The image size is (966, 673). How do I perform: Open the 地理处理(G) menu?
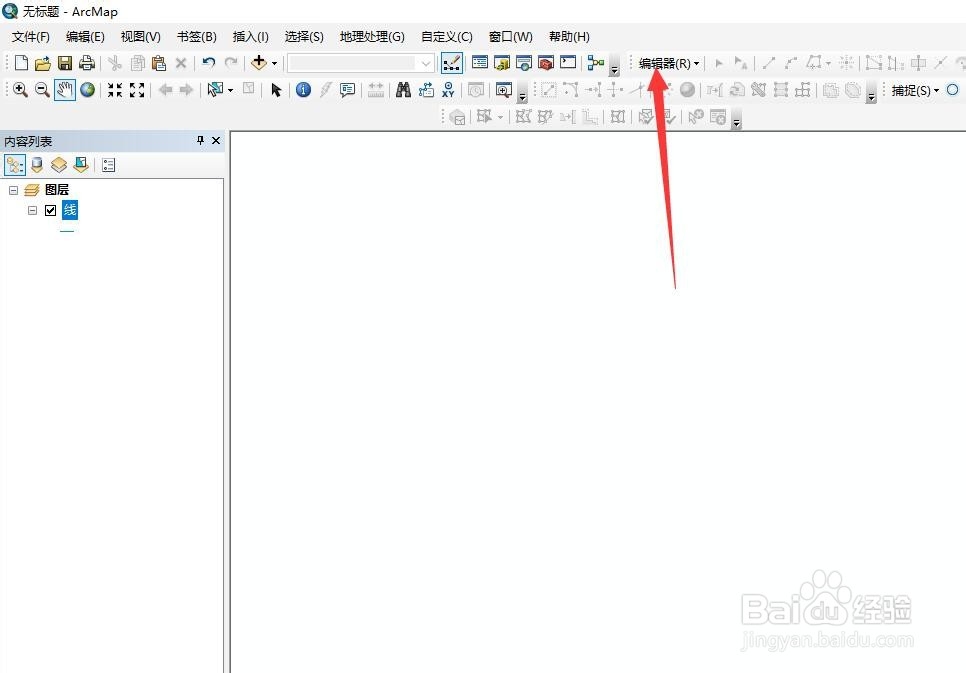click(371, 36)
